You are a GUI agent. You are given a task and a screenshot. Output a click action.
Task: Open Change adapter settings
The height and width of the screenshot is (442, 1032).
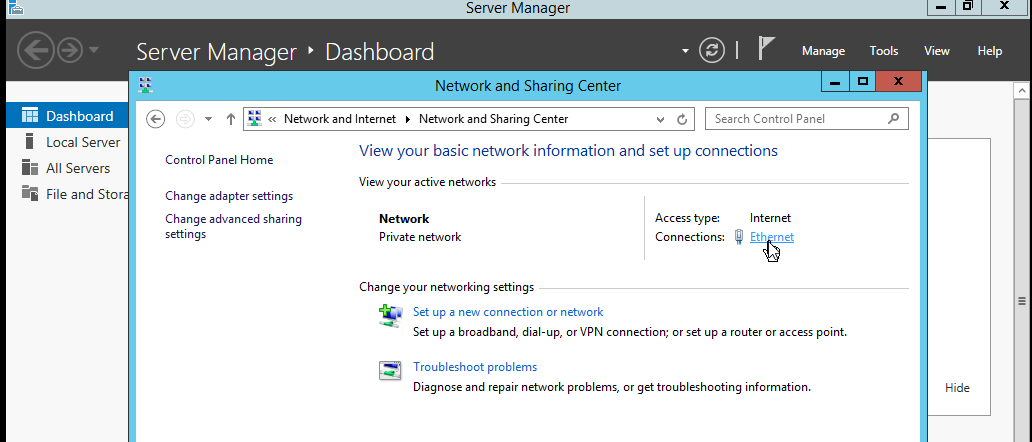pyautogui.click(x=229, y=196)
